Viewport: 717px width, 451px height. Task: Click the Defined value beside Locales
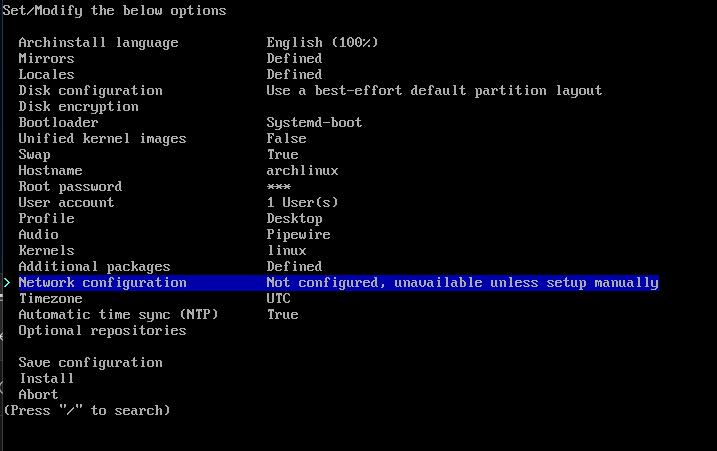tap(294, 75)
